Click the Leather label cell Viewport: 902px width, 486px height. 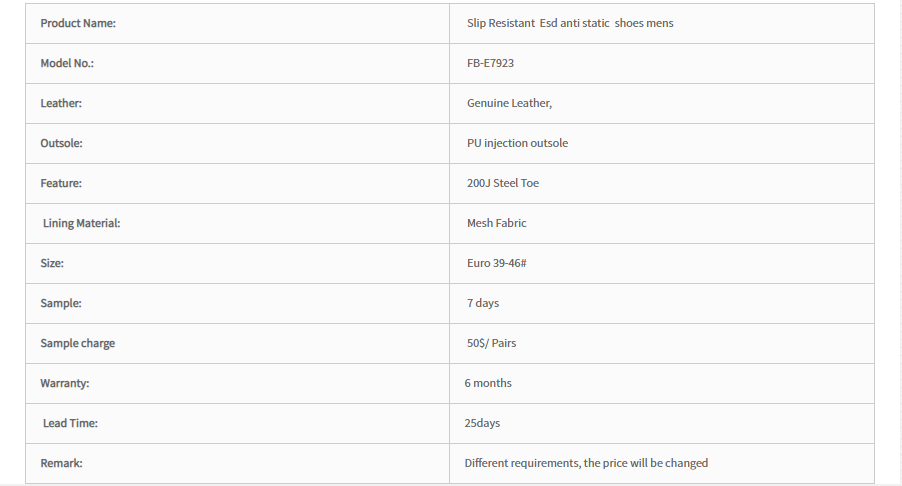[237, 104]
